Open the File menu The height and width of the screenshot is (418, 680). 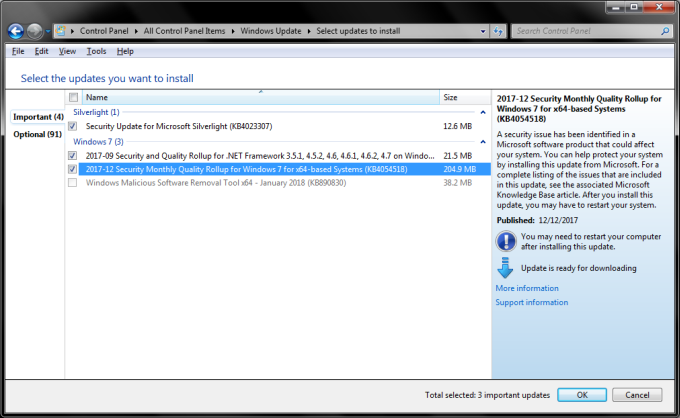pos(18,51)
